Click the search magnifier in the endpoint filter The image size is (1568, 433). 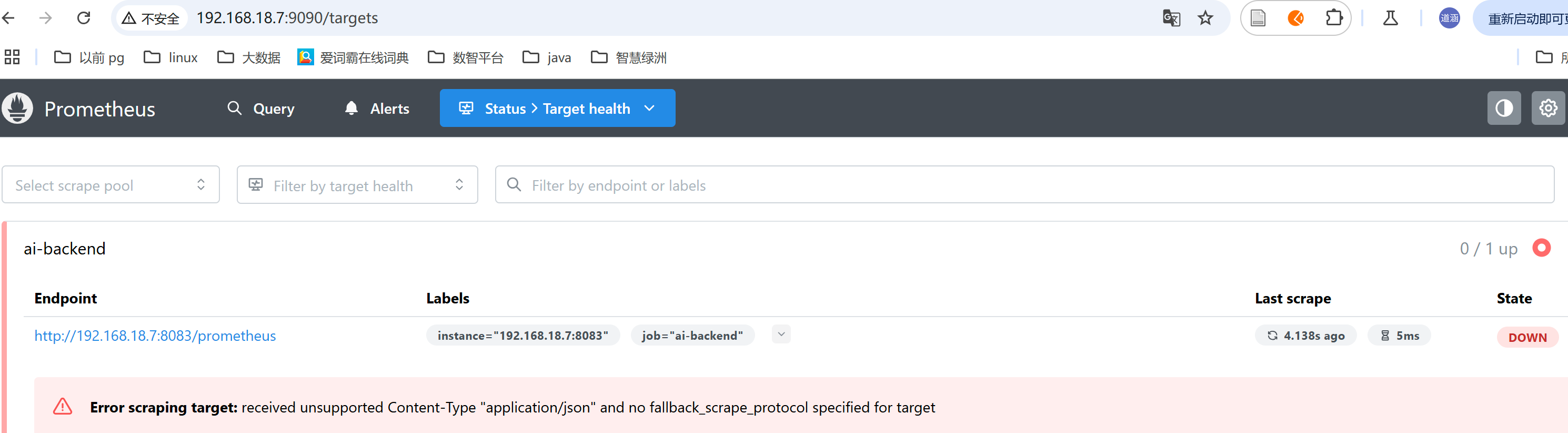pyautogui.click(x=514, y=184)
